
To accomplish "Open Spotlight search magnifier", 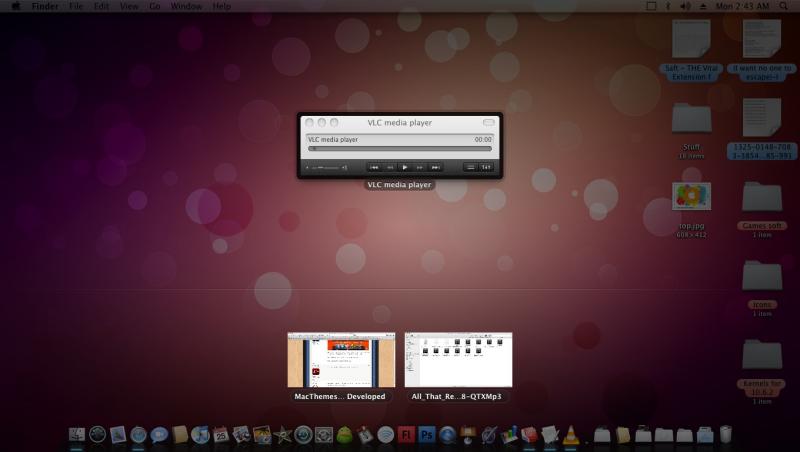I will point(783,6).
